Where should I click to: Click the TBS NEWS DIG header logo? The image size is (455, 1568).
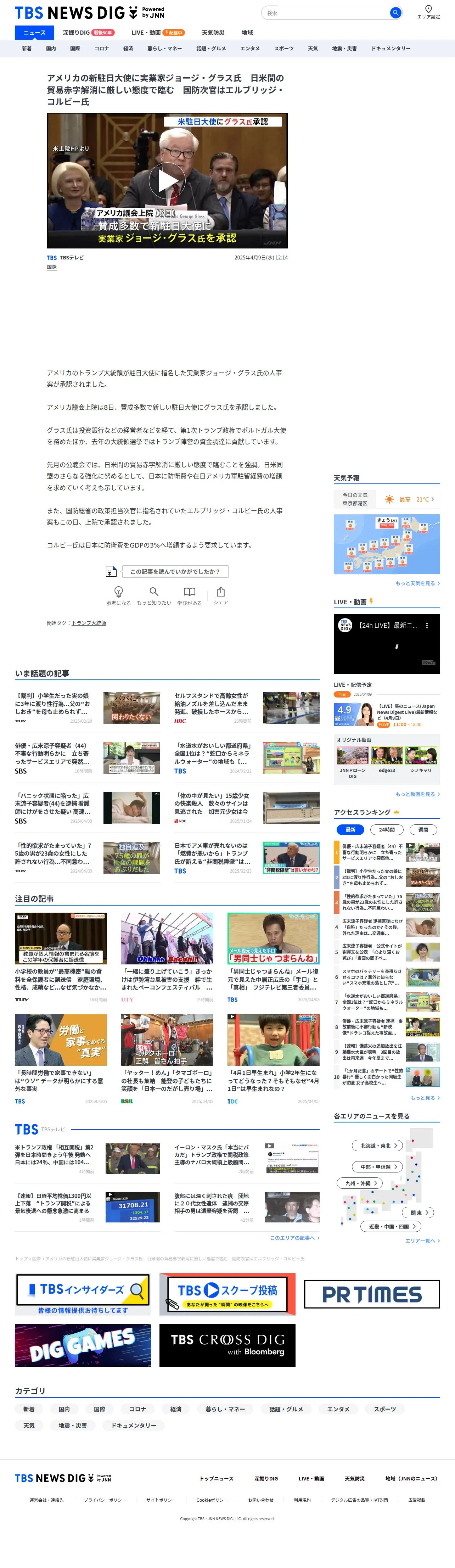[x=89, y=13]
